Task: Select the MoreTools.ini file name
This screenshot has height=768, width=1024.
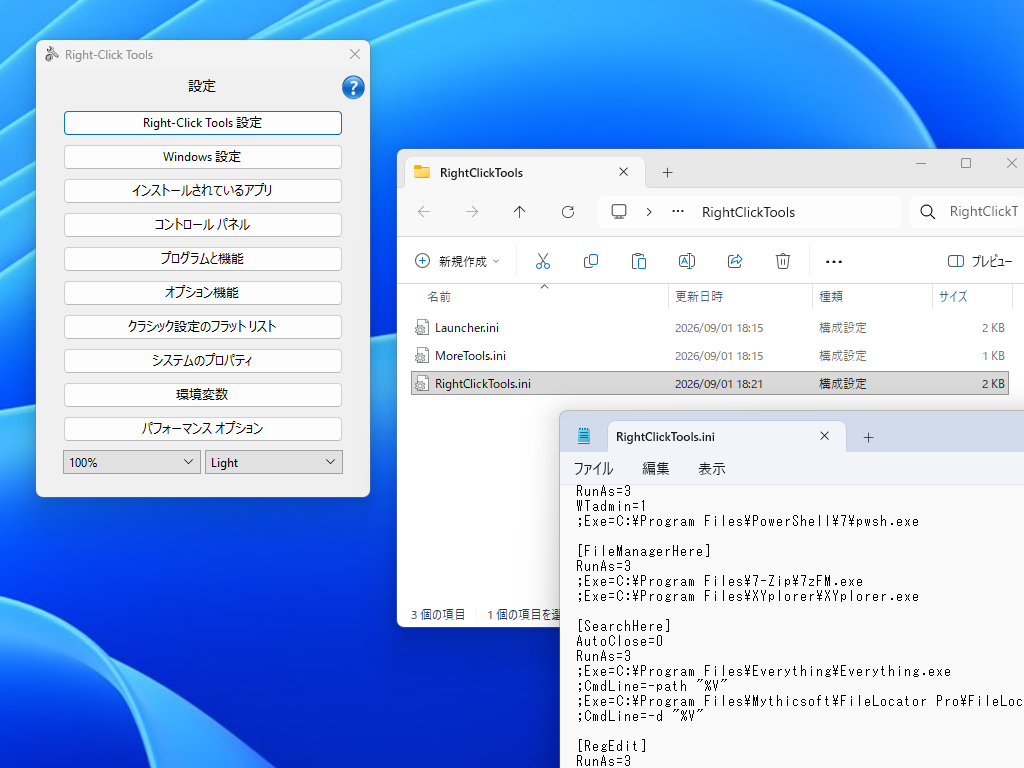Action: click(470, 356)
